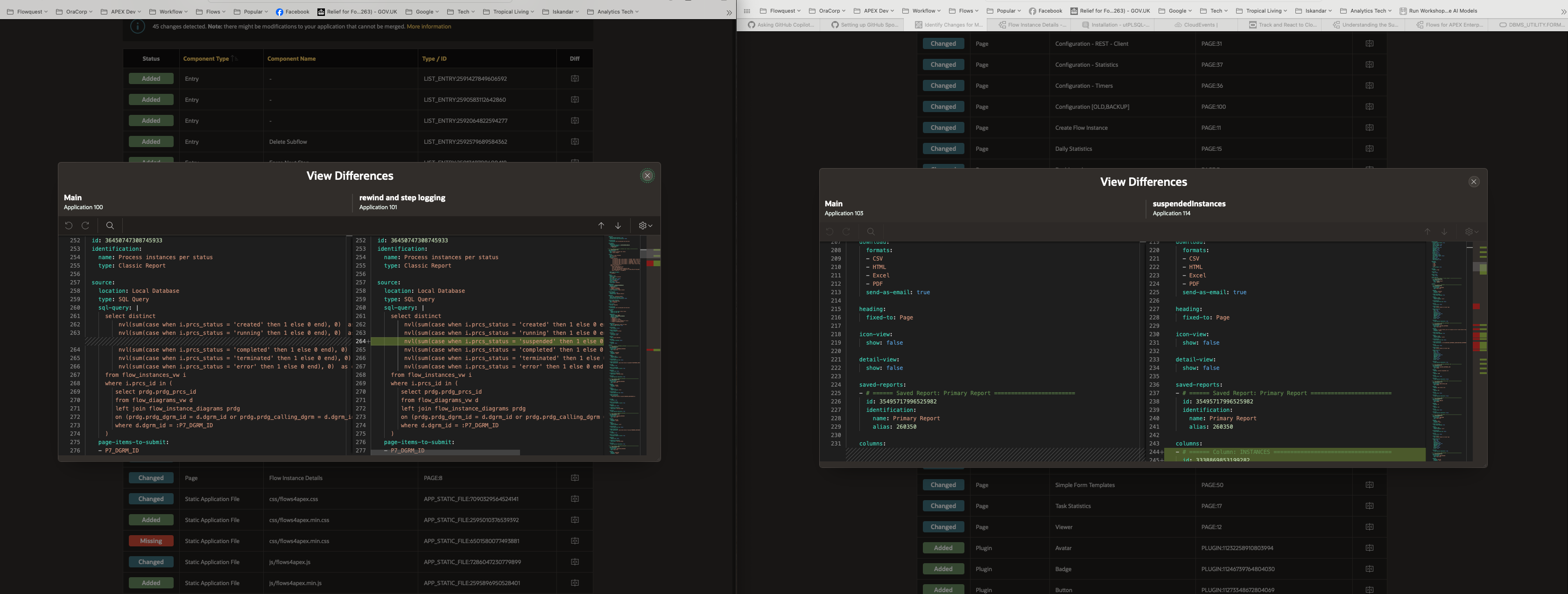Screen dimensions: 1568x594
Task: Expand the Flowquest bookmarks folder in left window
Action: pos(28,12)
